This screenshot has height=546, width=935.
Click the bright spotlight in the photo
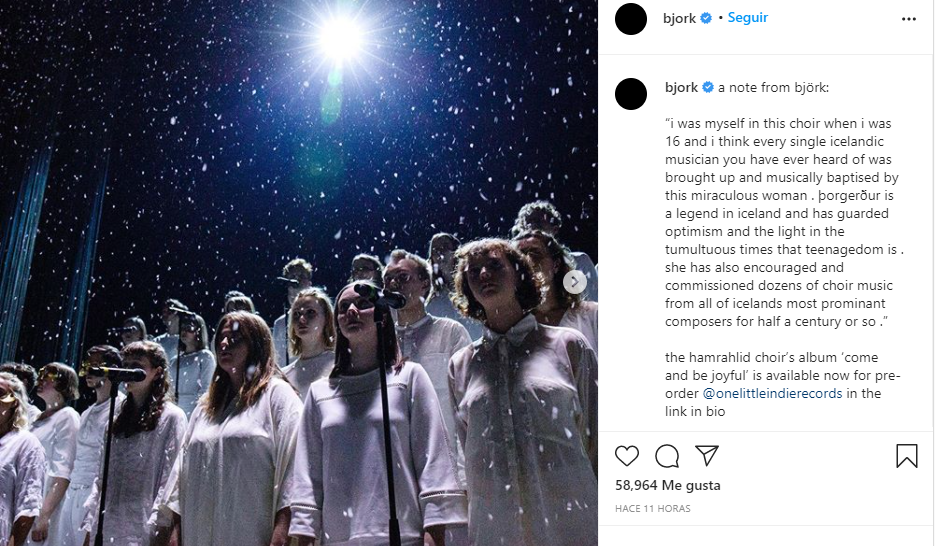pos(339,37)
